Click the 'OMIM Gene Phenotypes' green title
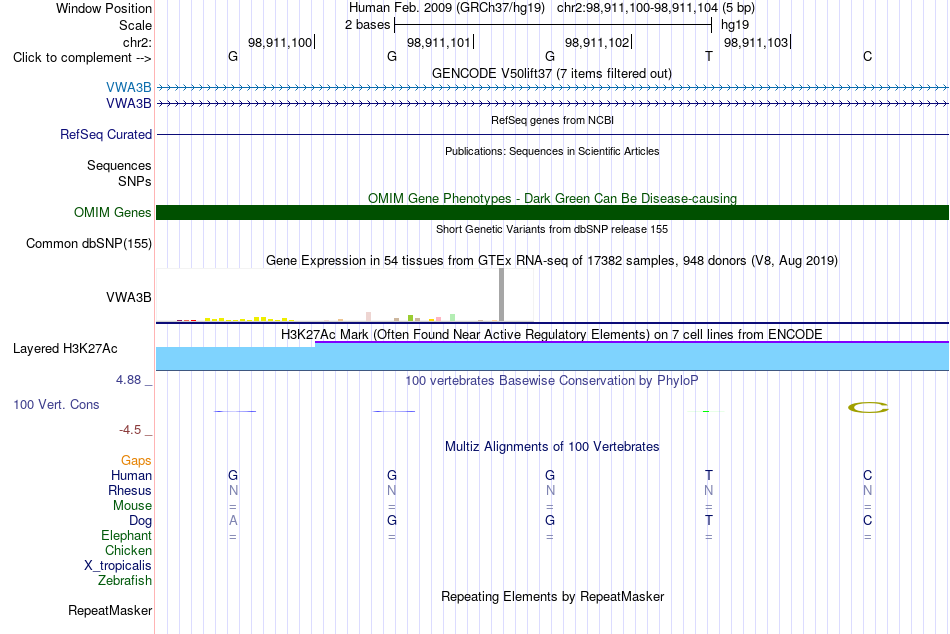Image resolution: width=950 pixels, height=634 pixels. point(552,198)
